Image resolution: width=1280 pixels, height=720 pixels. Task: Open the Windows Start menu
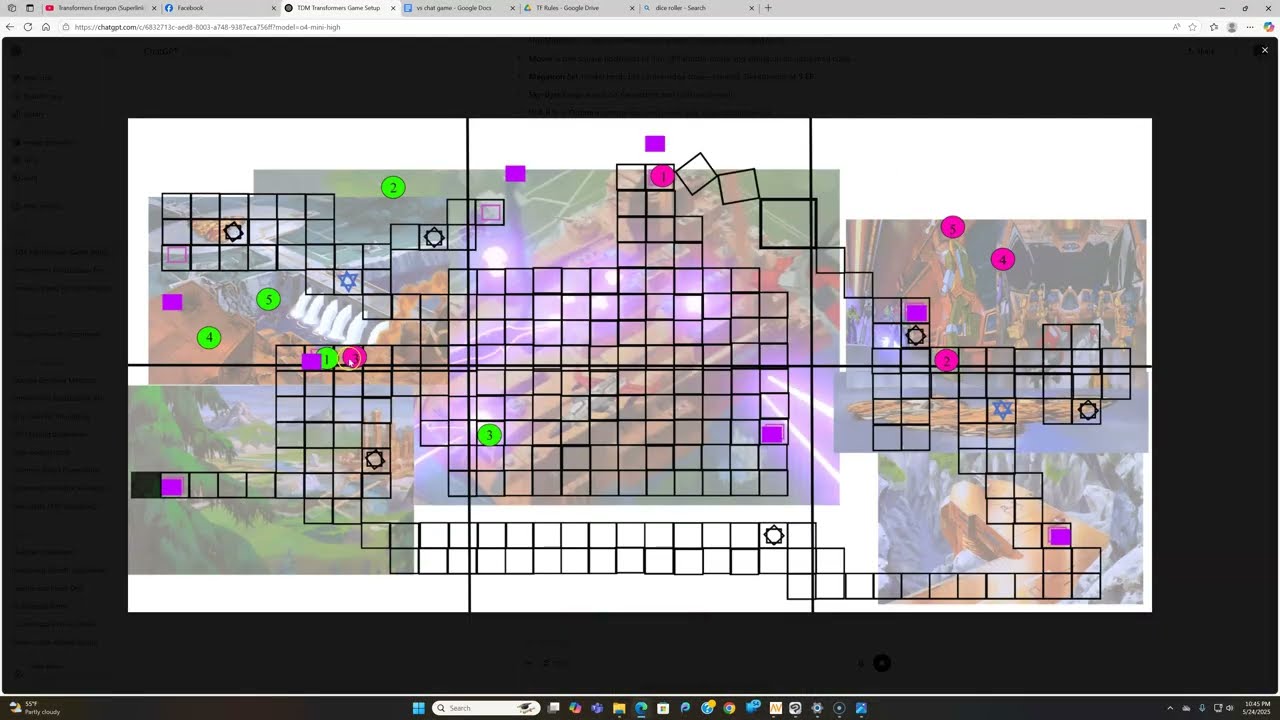419,708
